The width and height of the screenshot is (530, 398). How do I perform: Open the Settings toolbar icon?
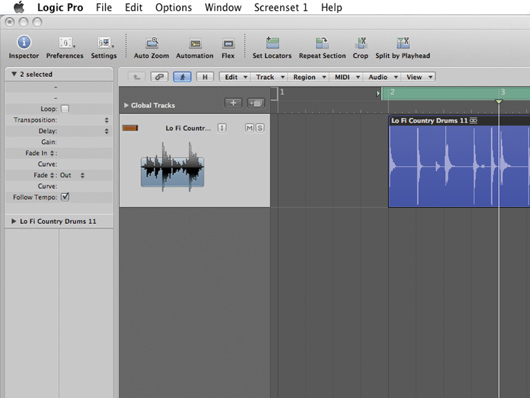click(105, 43)
